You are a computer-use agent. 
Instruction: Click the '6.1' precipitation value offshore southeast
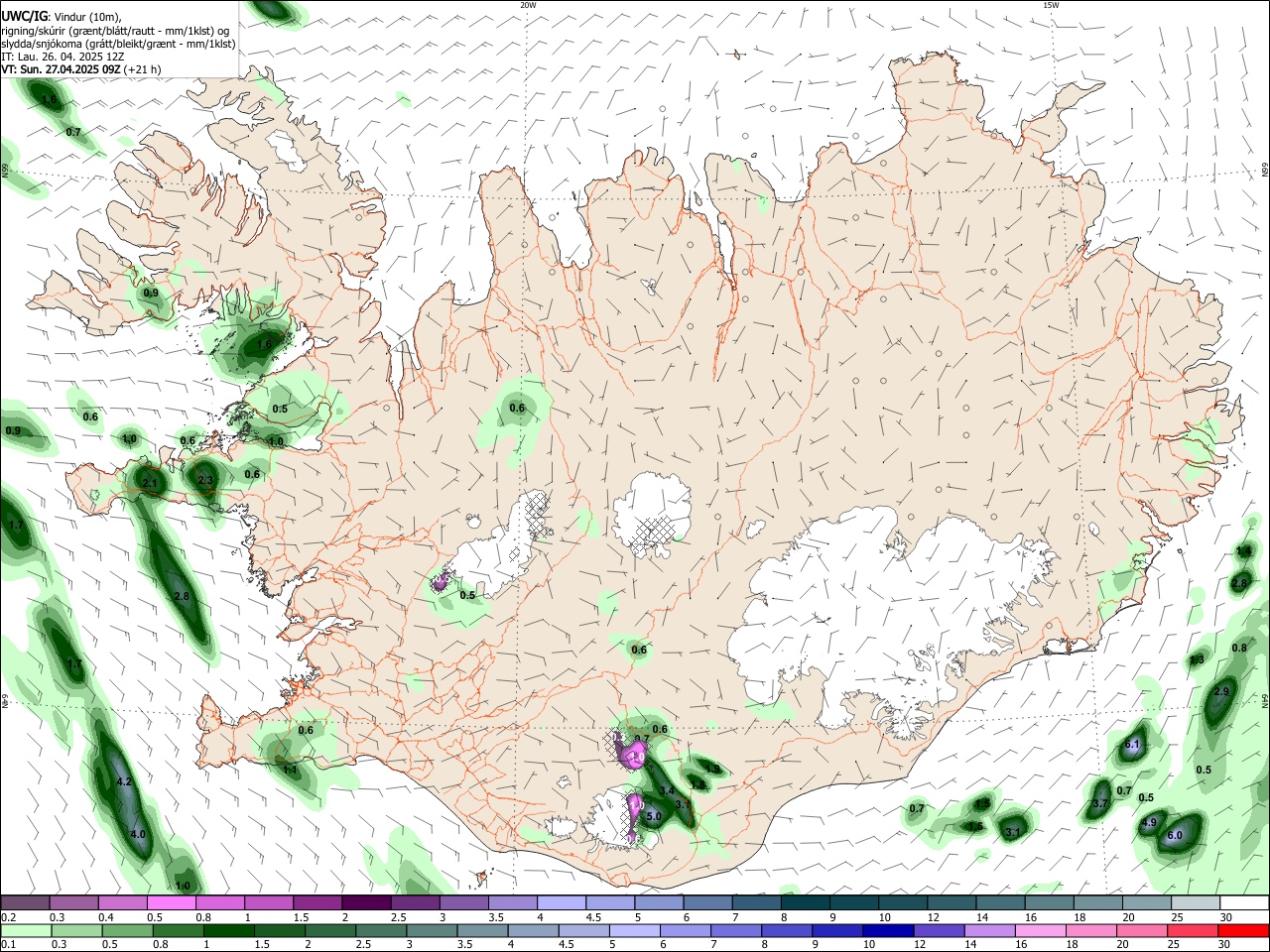[x=1132, y=745]
